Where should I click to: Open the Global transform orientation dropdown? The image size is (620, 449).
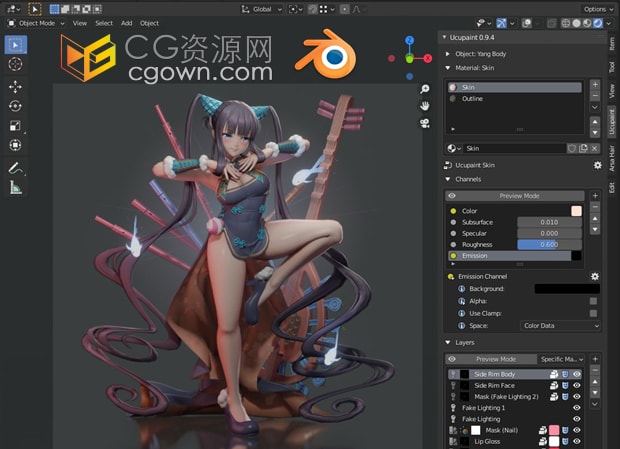262,9
